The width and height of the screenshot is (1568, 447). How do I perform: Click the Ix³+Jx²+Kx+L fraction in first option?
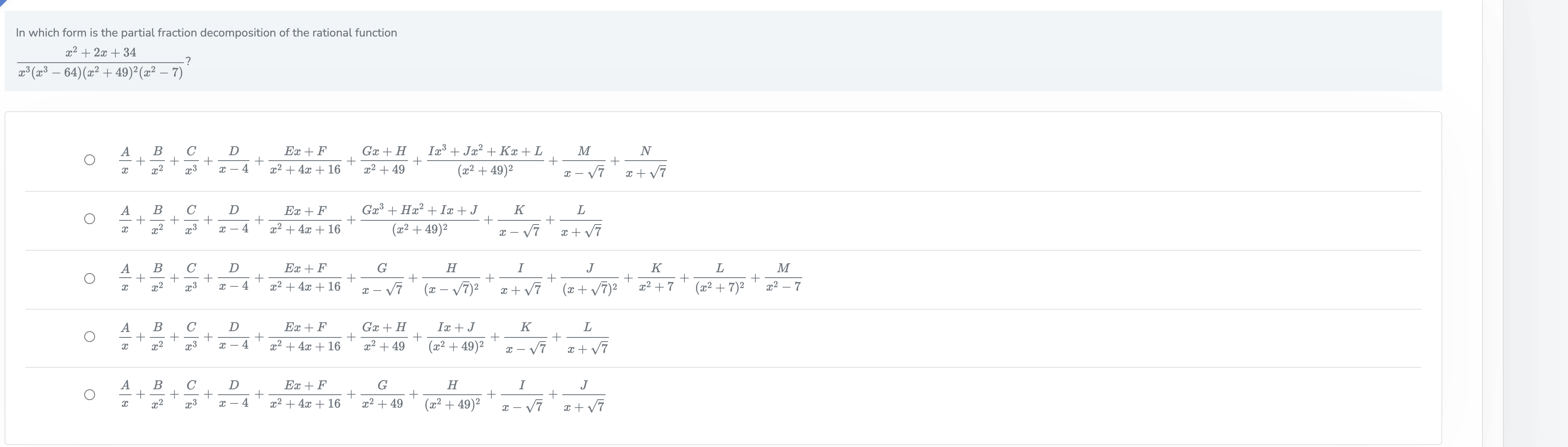(485, 160)
